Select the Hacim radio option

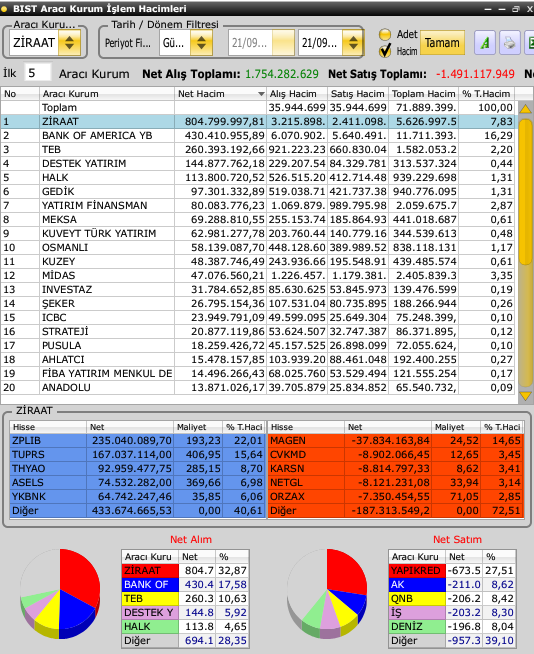(x=385, y=51)
